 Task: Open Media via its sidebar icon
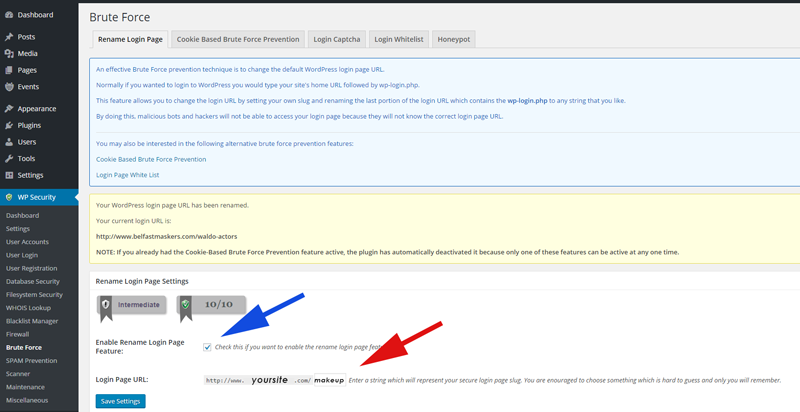(9, 54)
